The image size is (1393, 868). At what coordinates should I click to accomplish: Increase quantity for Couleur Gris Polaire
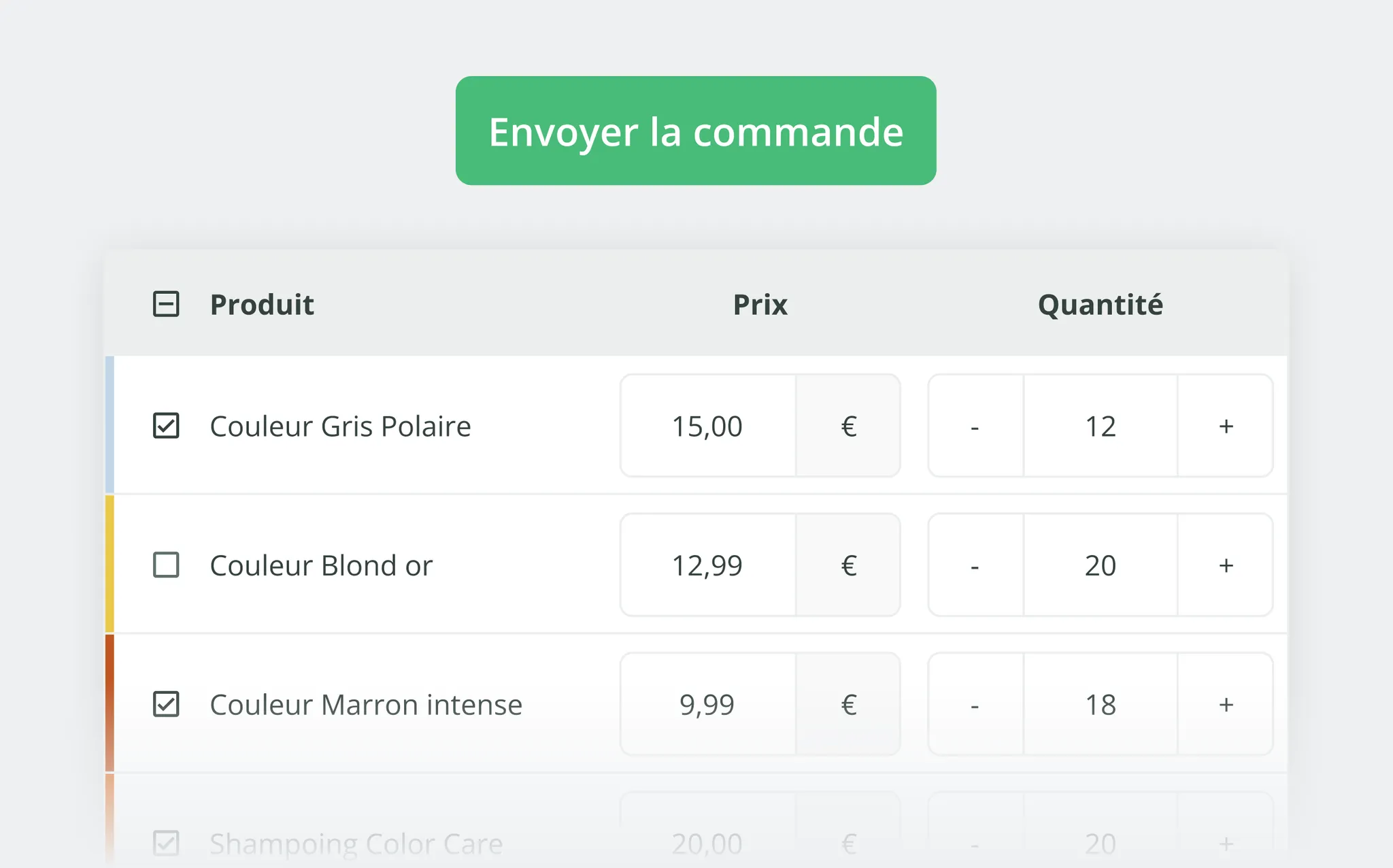tap(1226, 426)
